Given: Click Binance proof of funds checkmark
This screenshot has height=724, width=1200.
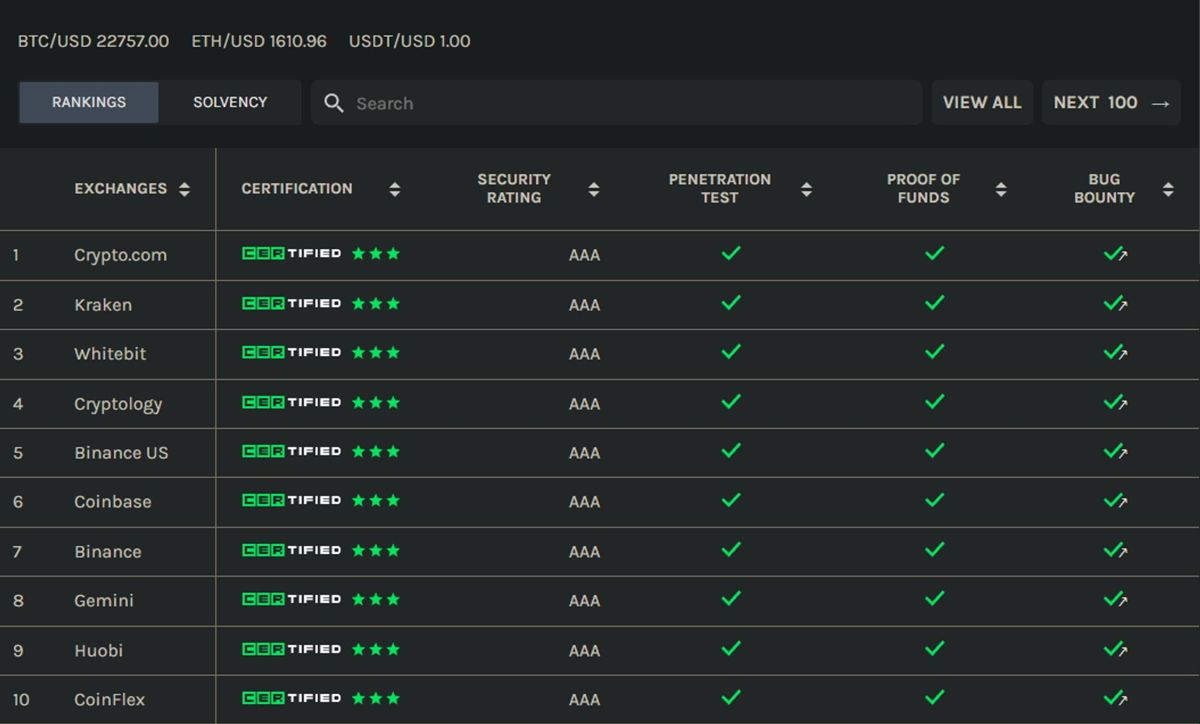Looking at the screenshot, I should [934, 550].
